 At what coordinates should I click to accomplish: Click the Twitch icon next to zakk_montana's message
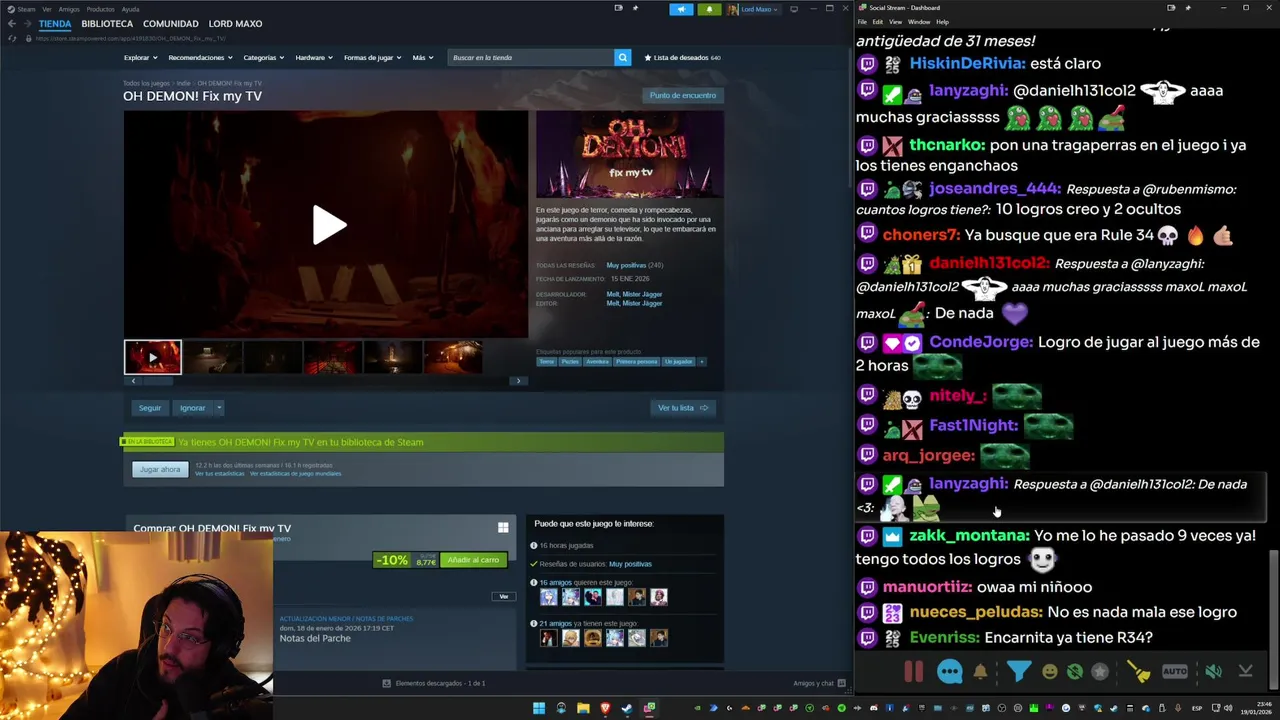click(x=867, y=536)
